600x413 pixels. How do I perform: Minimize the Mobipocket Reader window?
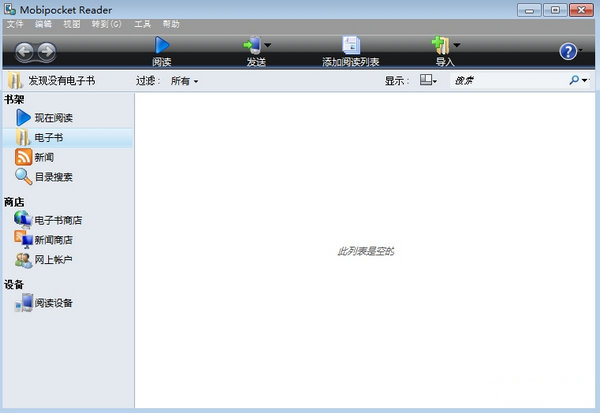point(529,10)
